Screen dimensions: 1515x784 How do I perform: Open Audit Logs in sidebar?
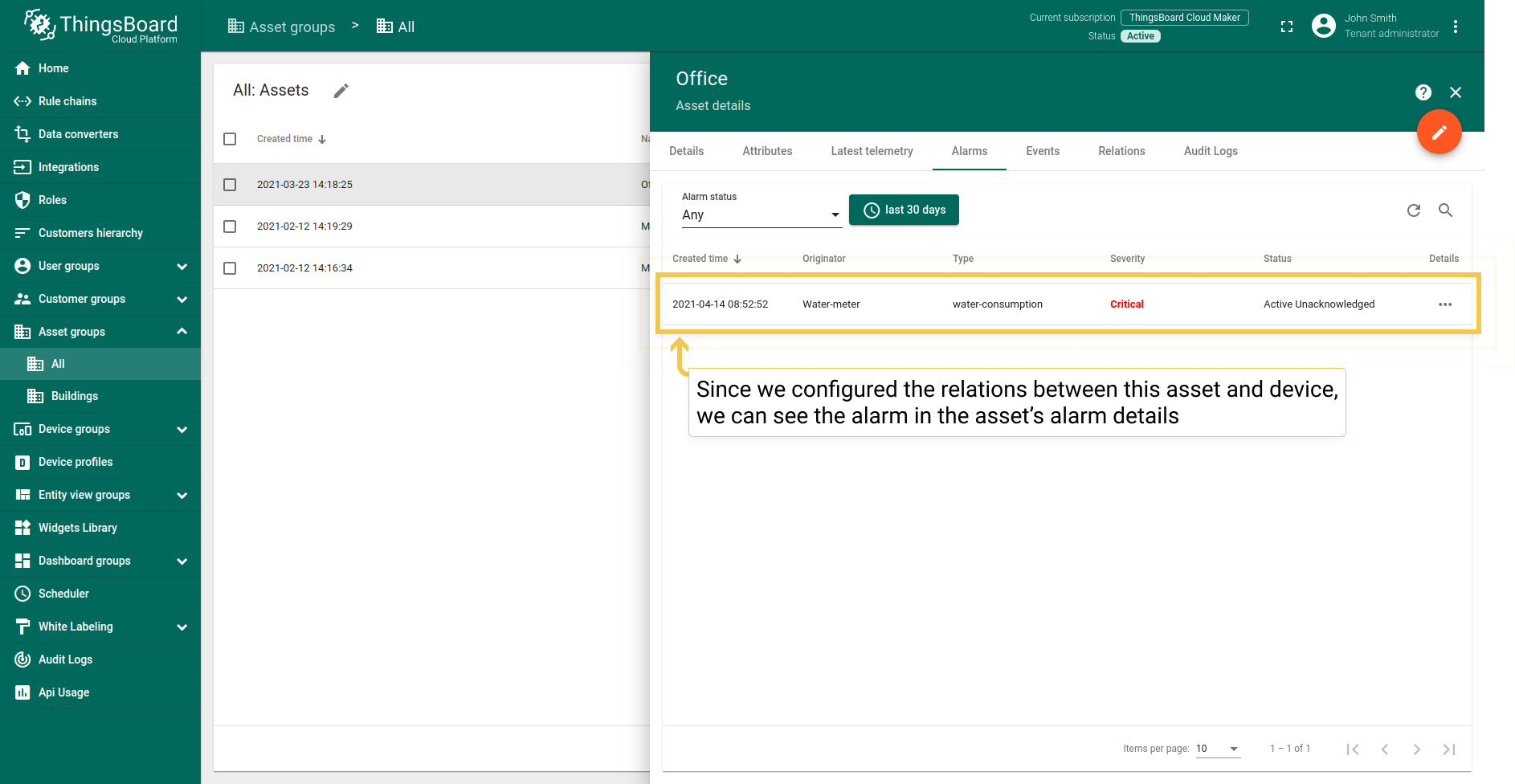coord(100,659)
